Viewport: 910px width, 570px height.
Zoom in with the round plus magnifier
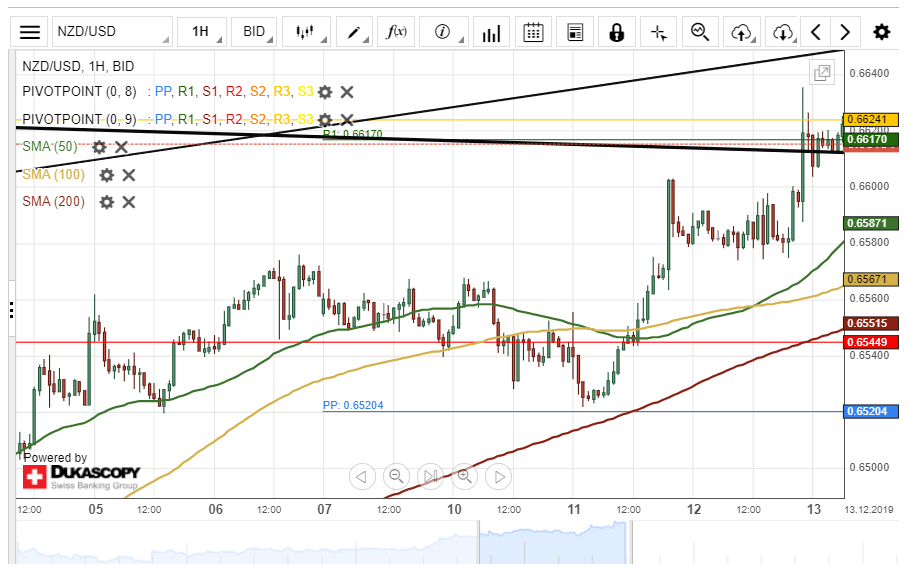click(x=465, y=477)
